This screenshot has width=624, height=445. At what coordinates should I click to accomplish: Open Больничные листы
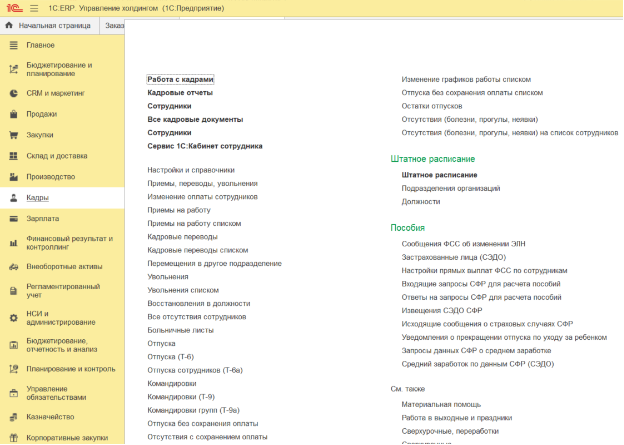click(181, 330)
